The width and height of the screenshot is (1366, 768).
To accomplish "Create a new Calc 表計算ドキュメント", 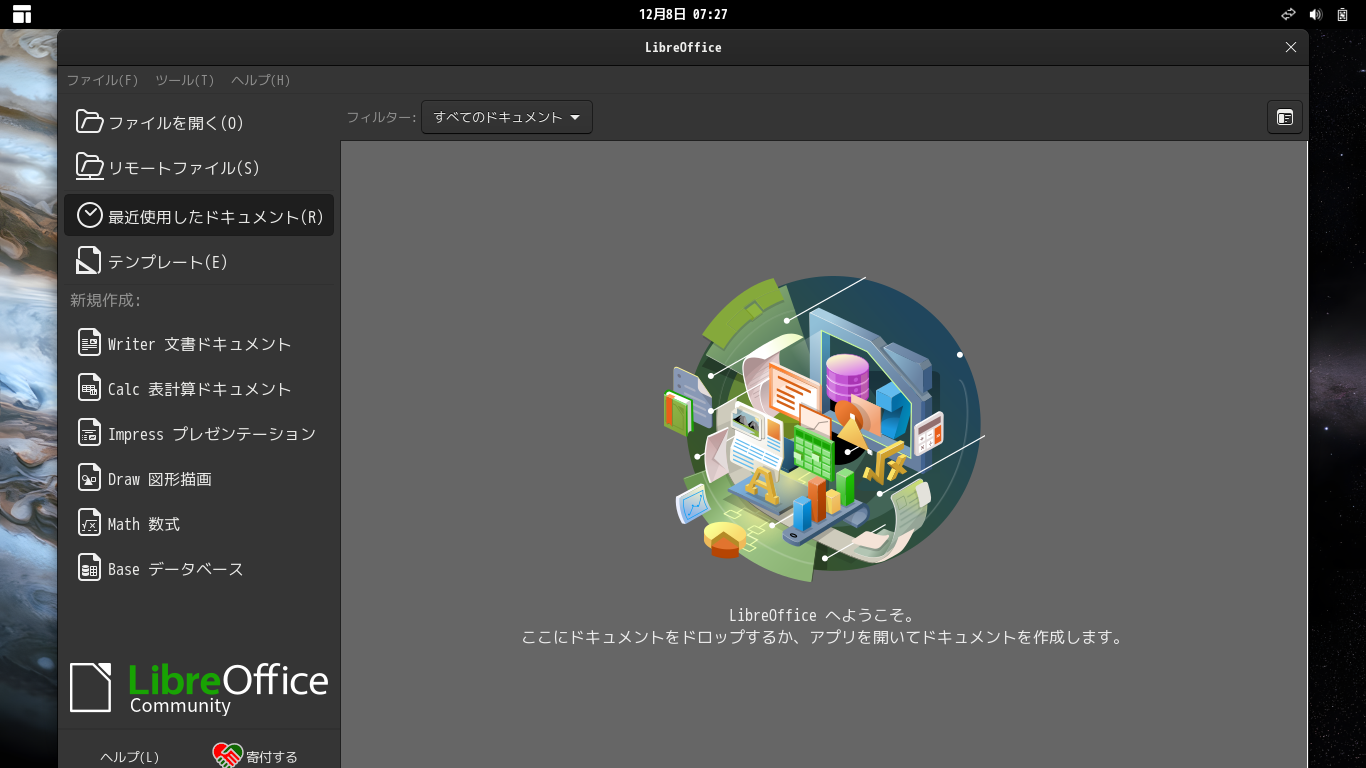I will tap(199, 389).
